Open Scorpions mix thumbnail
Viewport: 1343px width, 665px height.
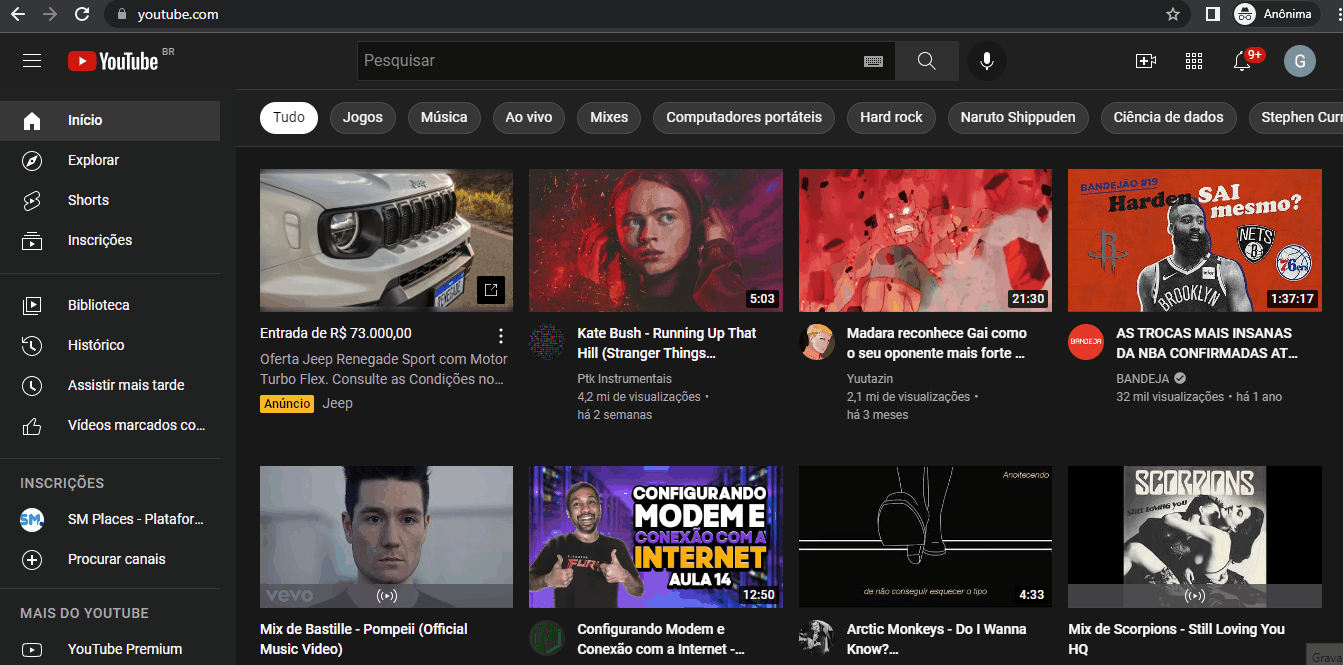(1195, 537)
